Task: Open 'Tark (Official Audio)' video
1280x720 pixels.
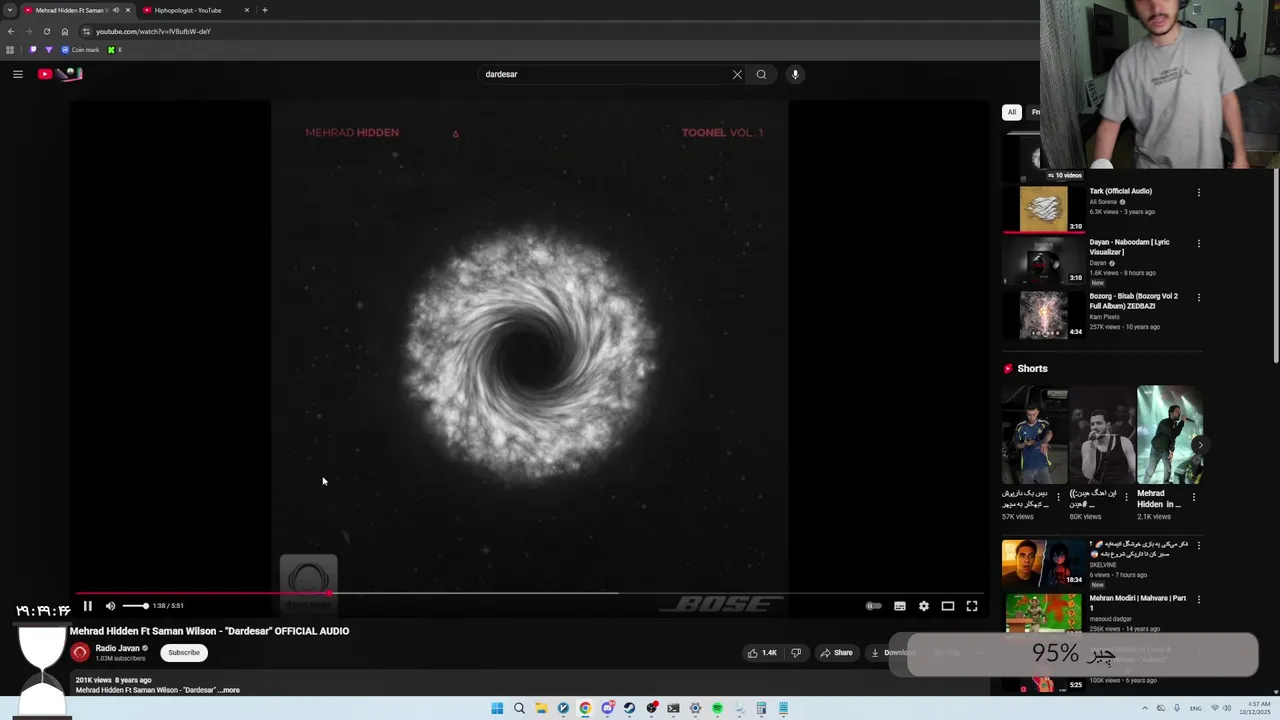Action: click(x=1120, y=191)
